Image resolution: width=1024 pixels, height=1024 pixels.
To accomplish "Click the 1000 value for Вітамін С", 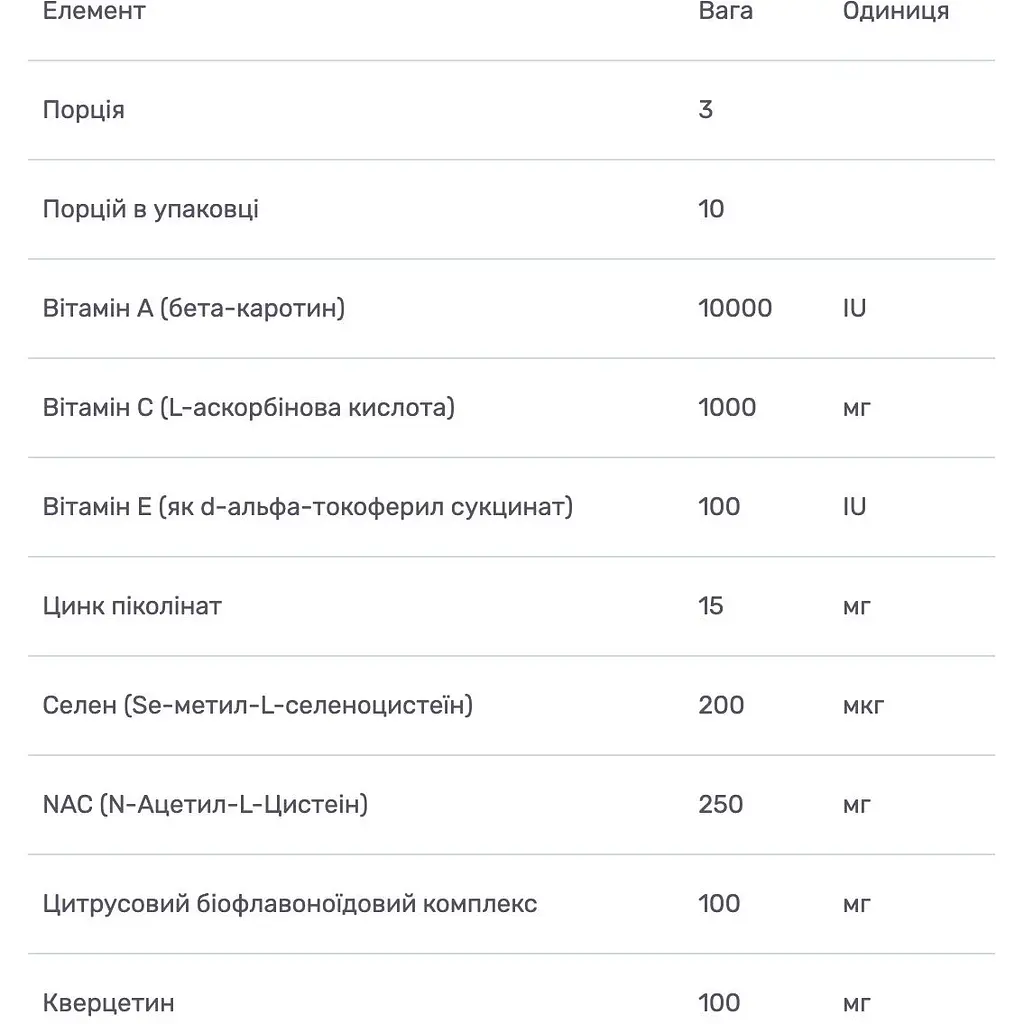I will tap(727, 407).
